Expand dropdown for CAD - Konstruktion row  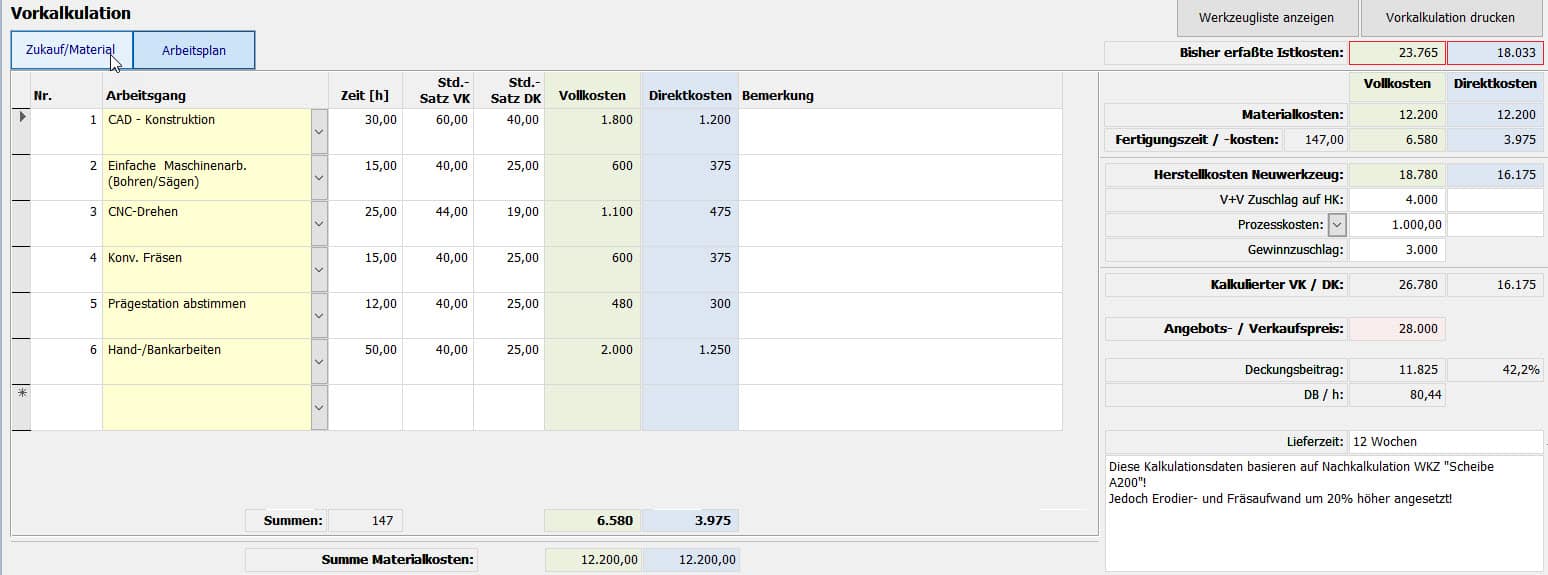tap(319, 132)
